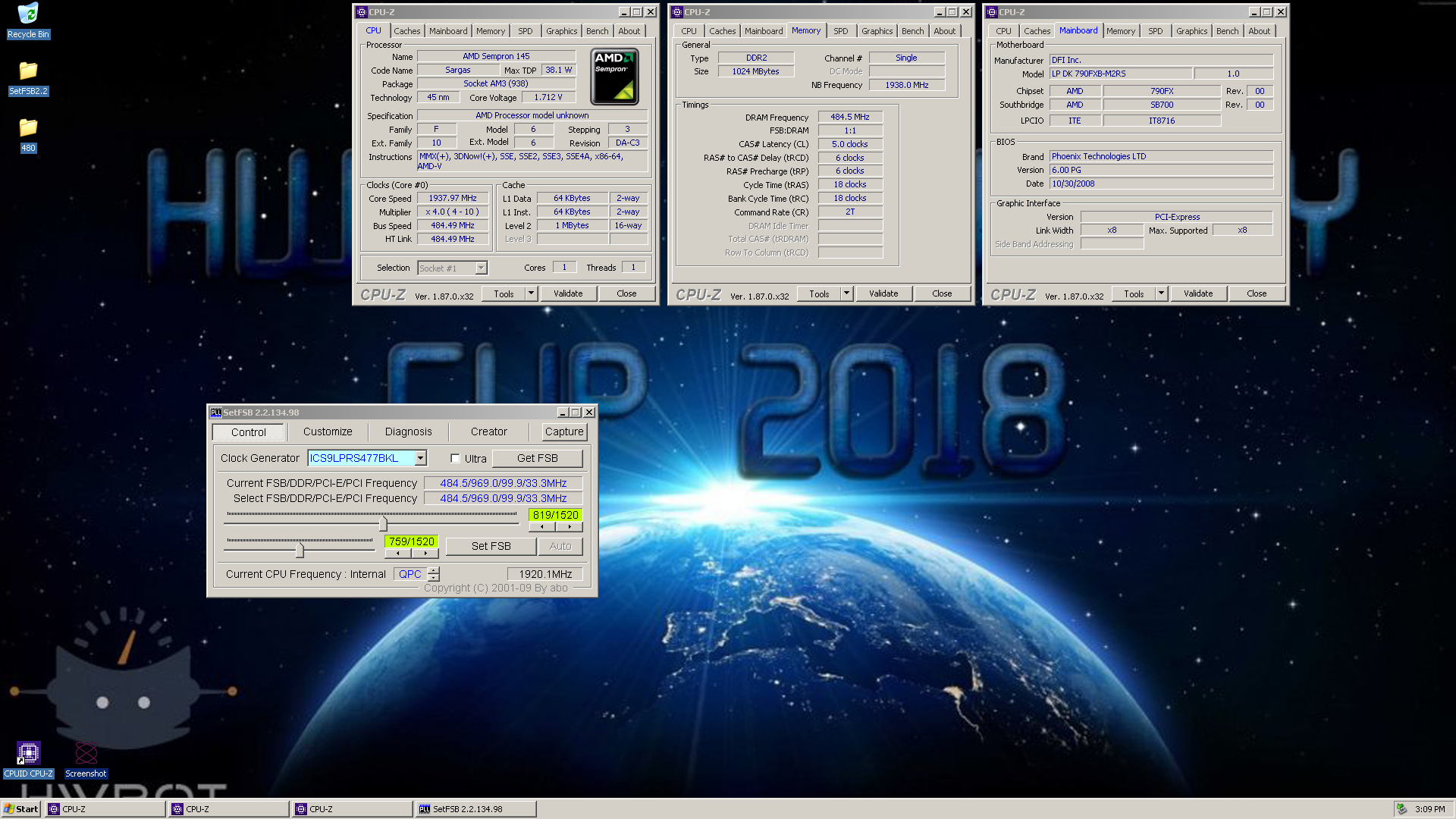
Task: Click first CPU-Z window title icon
Action: 362,12
